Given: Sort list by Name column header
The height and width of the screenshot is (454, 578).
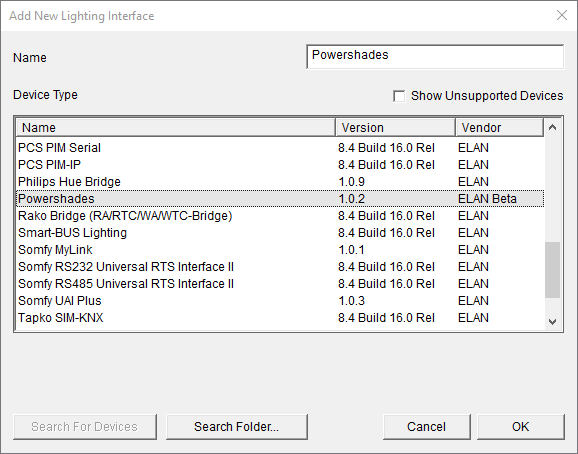Looking at the screenshot, I should [x=176, y=128].
